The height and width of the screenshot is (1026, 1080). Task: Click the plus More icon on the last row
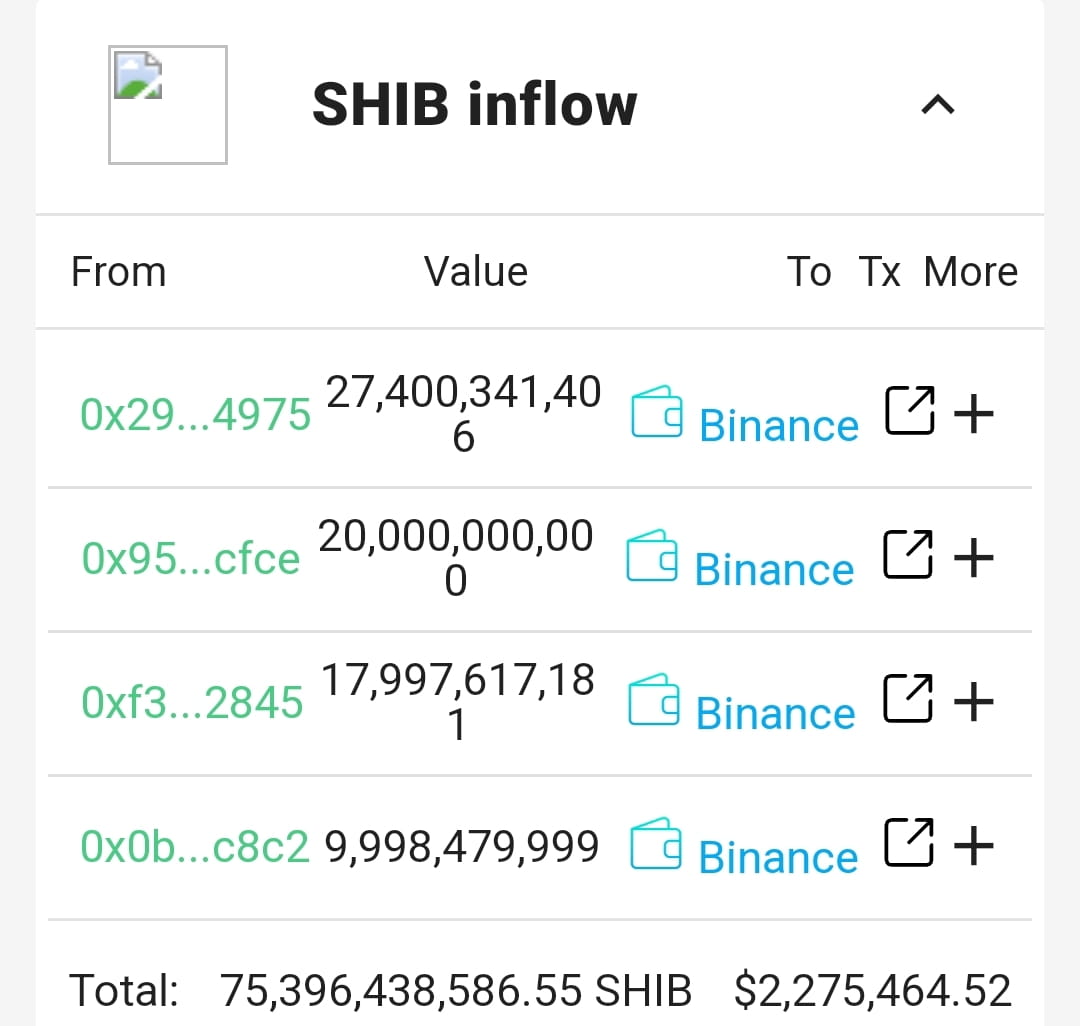click(975, 845)
